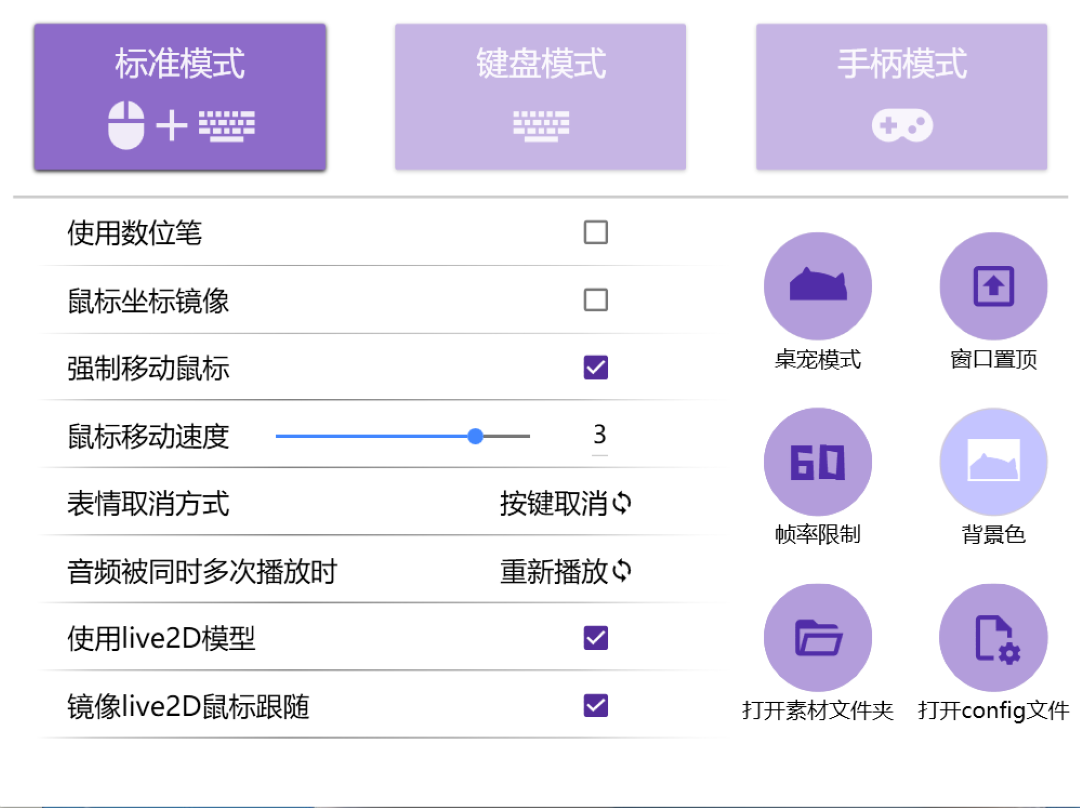This screenshot has width=1080, height=808.
Task: Open the 帧率限制 frame rate setting
Action: point(818,461)
